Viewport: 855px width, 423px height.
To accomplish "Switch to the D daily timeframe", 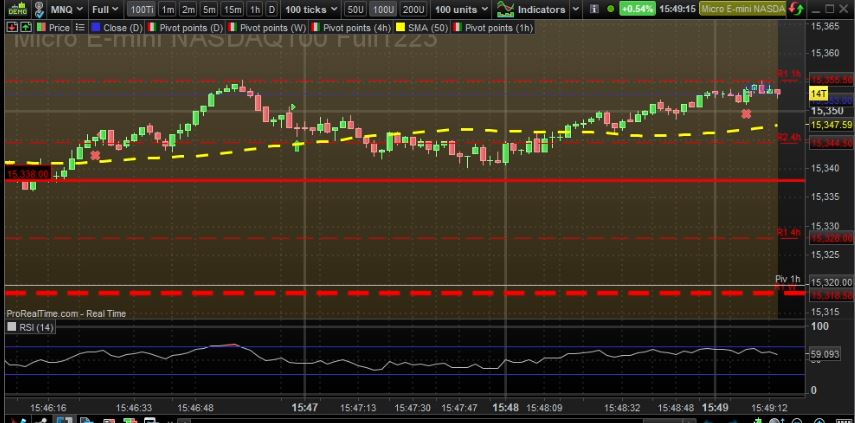I will (x=271, y=9).
